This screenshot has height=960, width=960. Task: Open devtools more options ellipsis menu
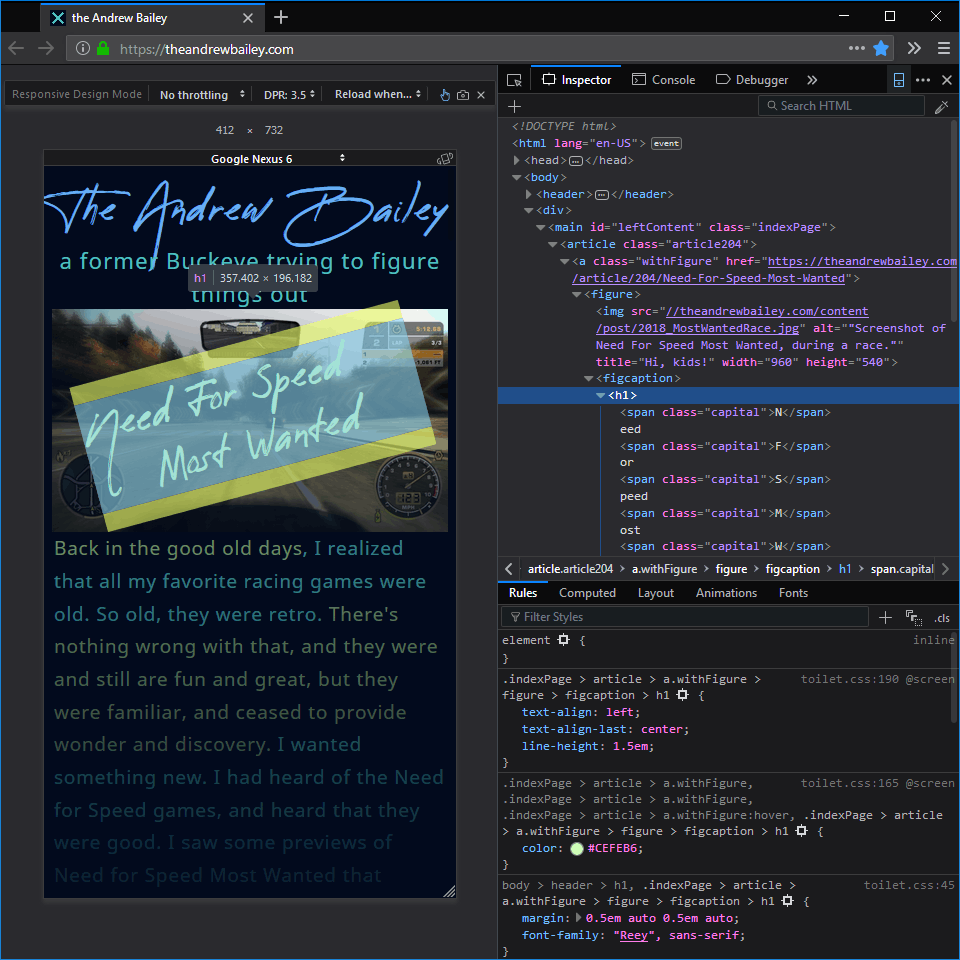(x=923, y=80)
